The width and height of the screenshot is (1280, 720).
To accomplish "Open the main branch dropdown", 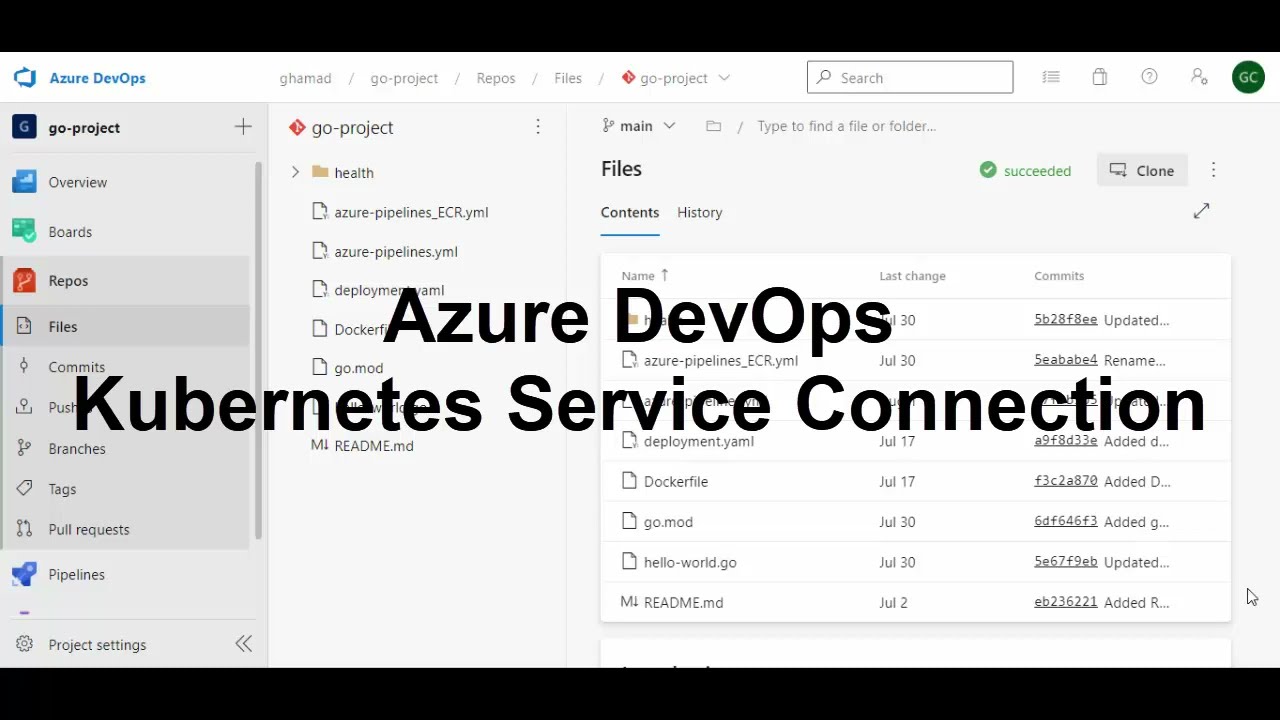I will [x=639, y=126].
